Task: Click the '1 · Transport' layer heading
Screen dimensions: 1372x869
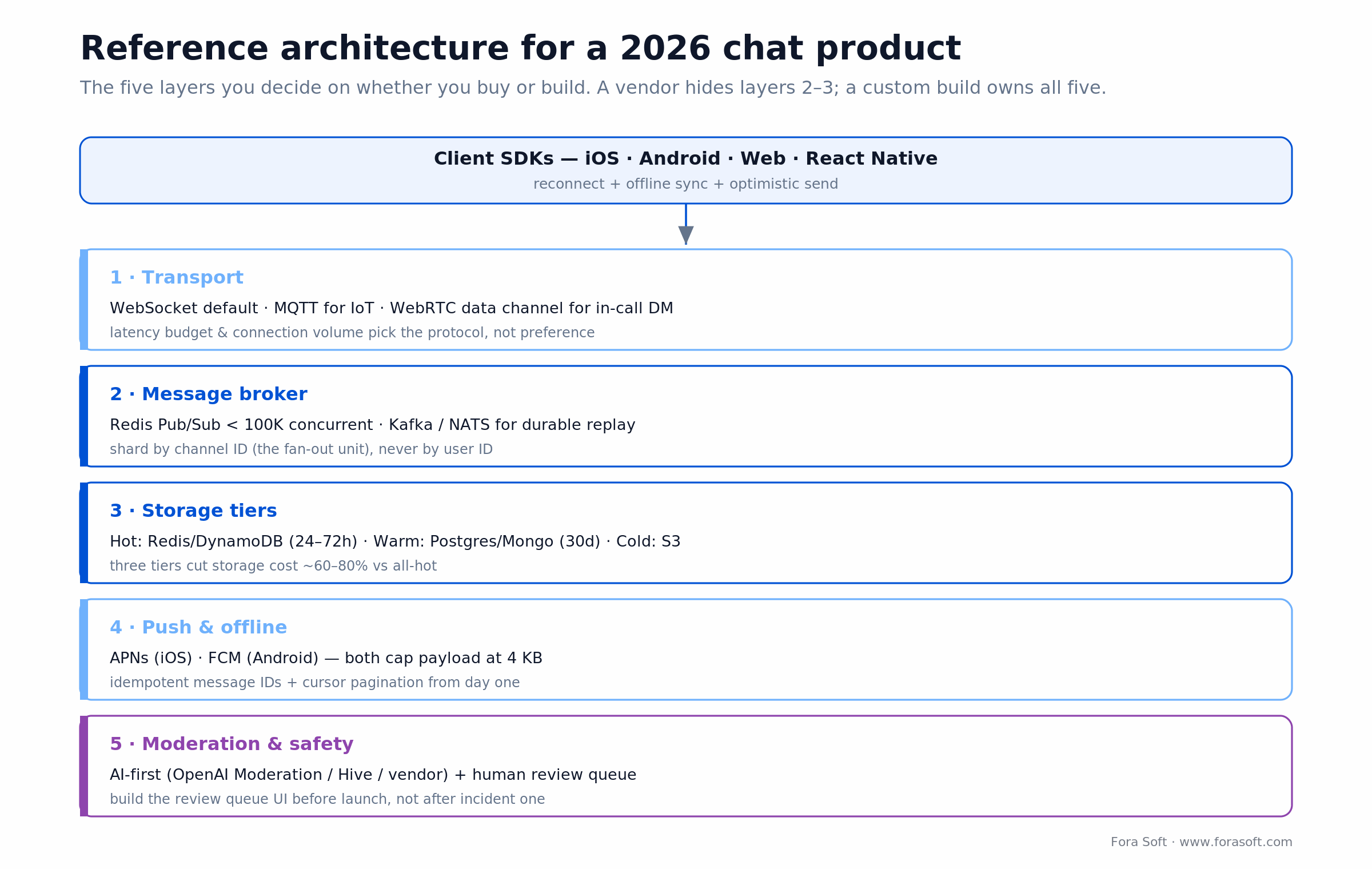Action: point(177,278)
